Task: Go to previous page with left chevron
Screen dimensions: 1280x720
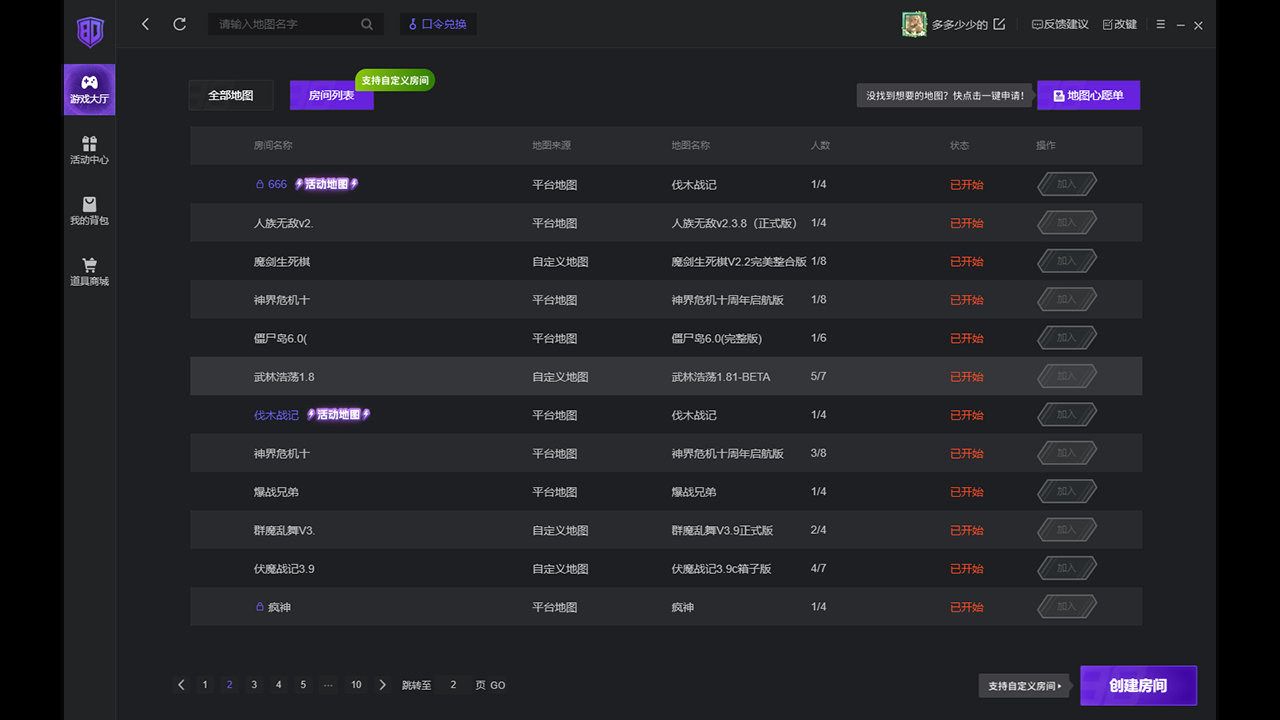Action: (x=181, y=685)
